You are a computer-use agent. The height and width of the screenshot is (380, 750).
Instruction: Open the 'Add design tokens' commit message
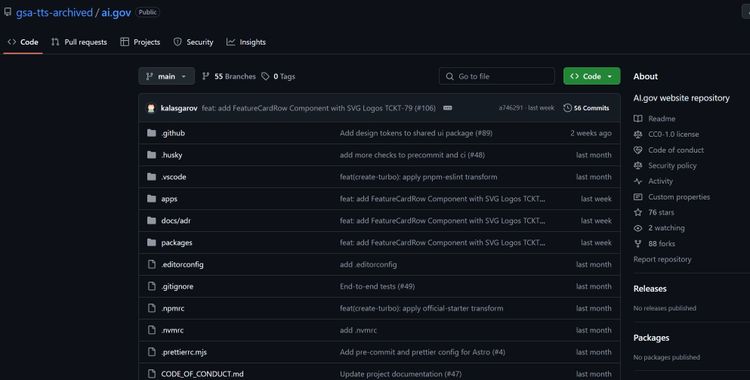pyautogui.click(x=416, y=133)
